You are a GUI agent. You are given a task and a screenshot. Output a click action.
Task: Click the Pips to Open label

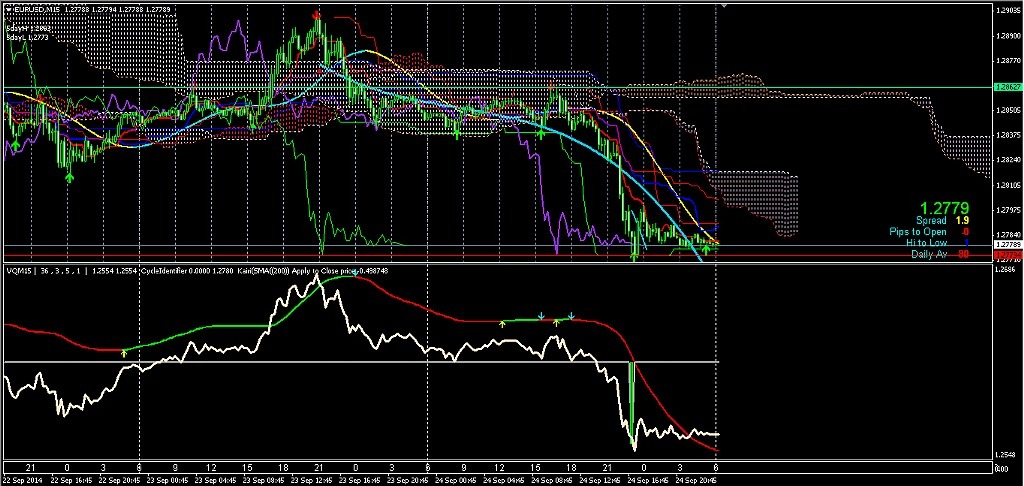(918, 232)
